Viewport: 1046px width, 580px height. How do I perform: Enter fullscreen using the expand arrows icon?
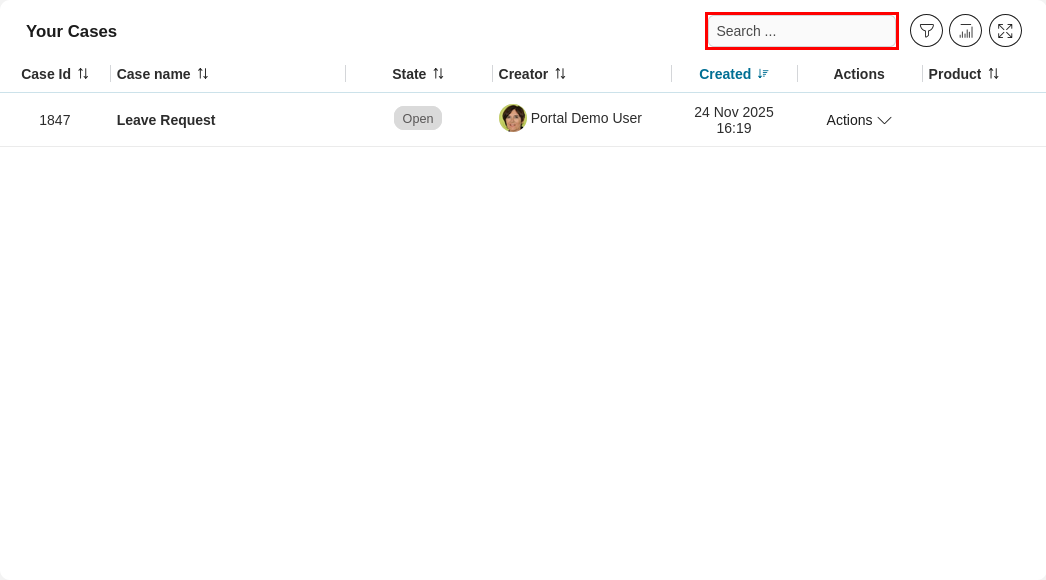[1005, 31]
